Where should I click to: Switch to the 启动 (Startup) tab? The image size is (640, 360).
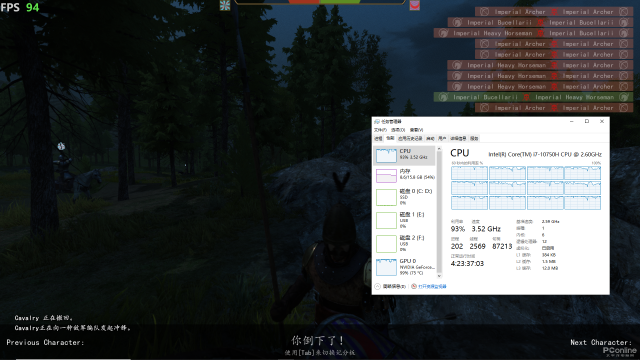[x=430, y=139]
